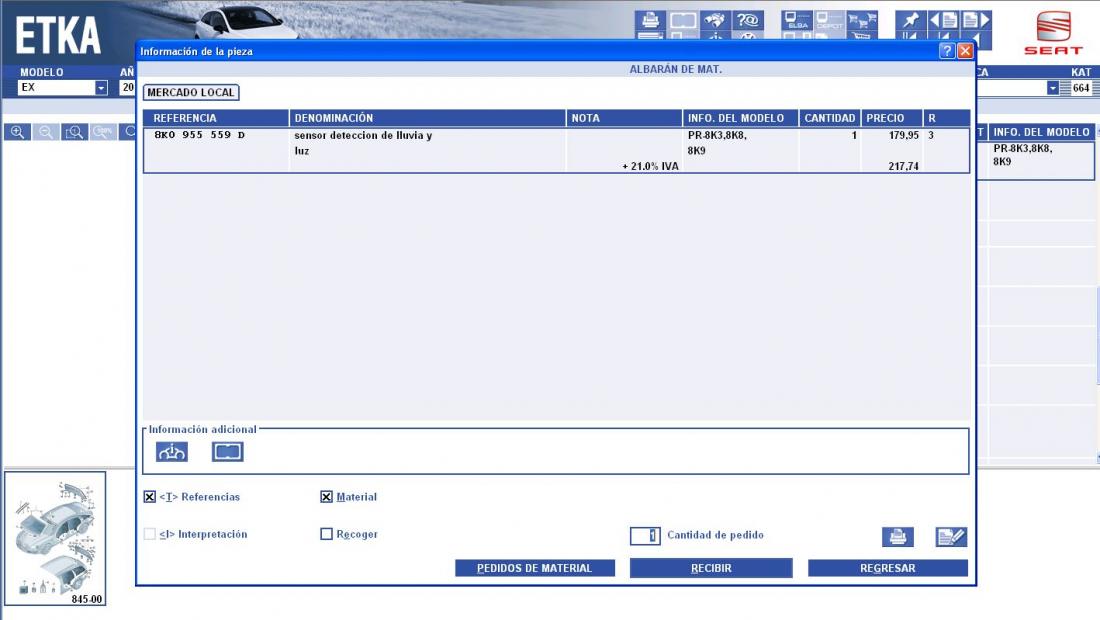
Task: Click the edit note pencil icon
Action: [x=951, y=537]
